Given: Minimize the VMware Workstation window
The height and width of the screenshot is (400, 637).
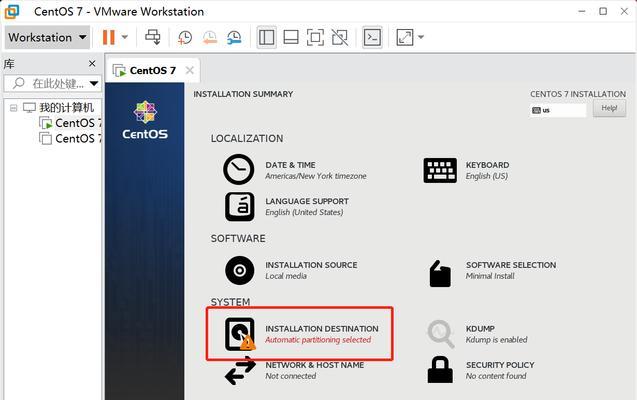Looking at the screenshot, I should (x=582, y=11).
